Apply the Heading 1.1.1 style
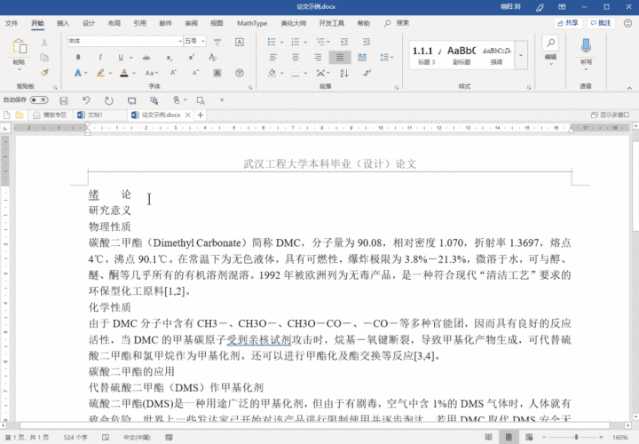The image size is (639, 444). (425, 55)
